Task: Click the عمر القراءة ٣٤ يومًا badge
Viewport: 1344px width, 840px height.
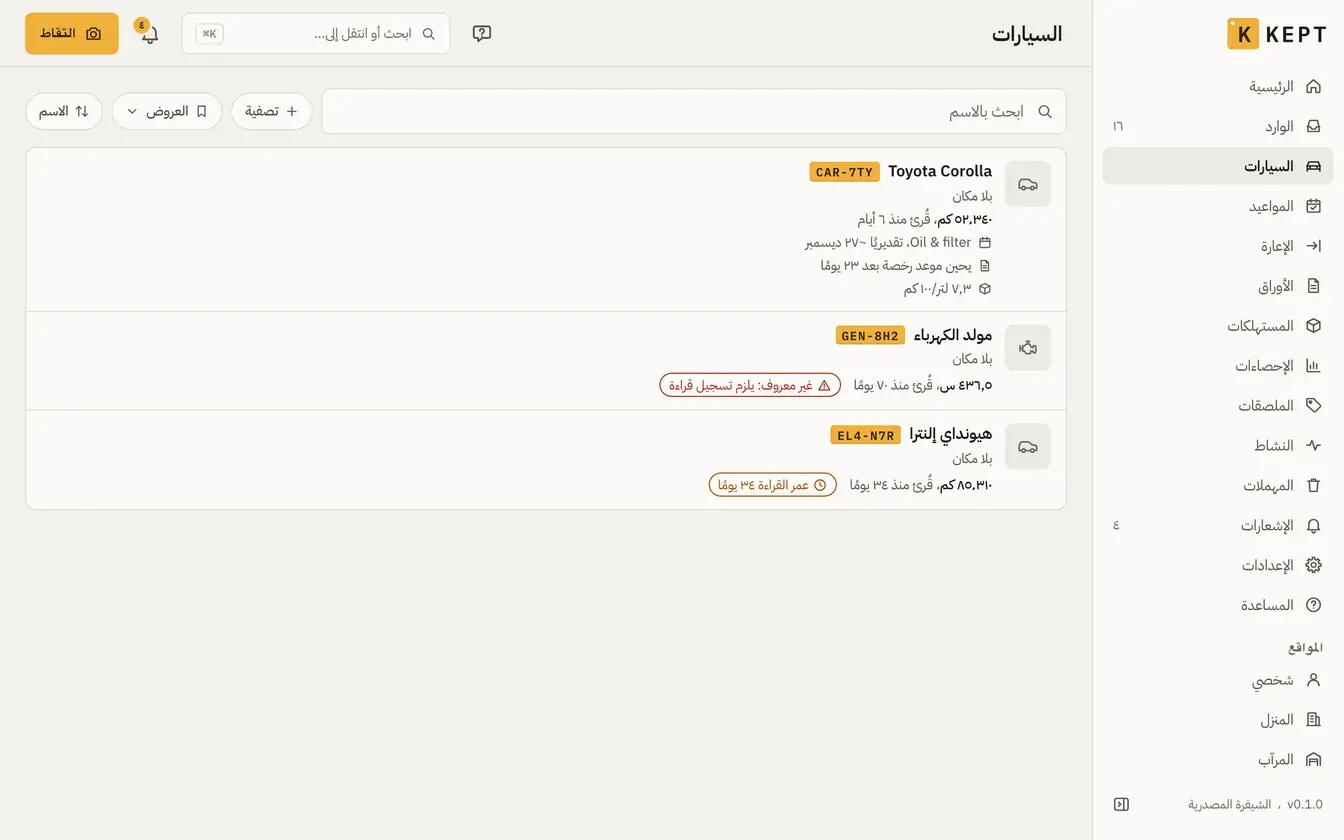Action: pyautogui.click(x=773, y=485)
